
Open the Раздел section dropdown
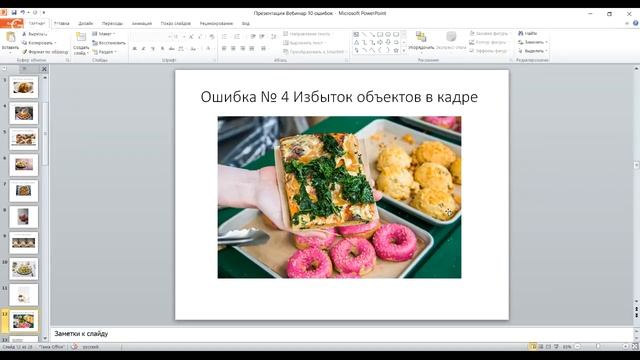pyautogui.click(x=104, y=52)
